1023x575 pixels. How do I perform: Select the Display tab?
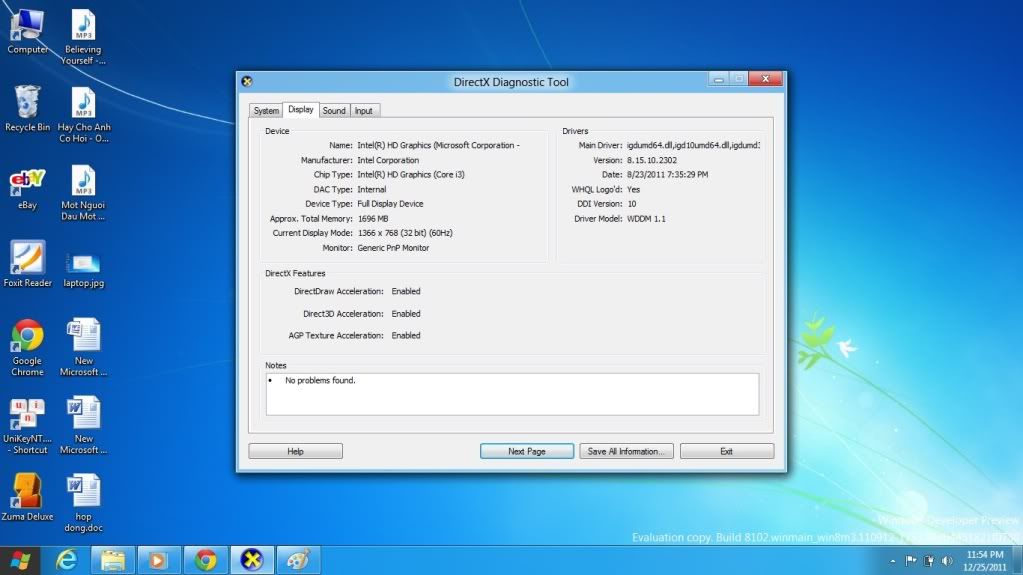coord(301,110)
